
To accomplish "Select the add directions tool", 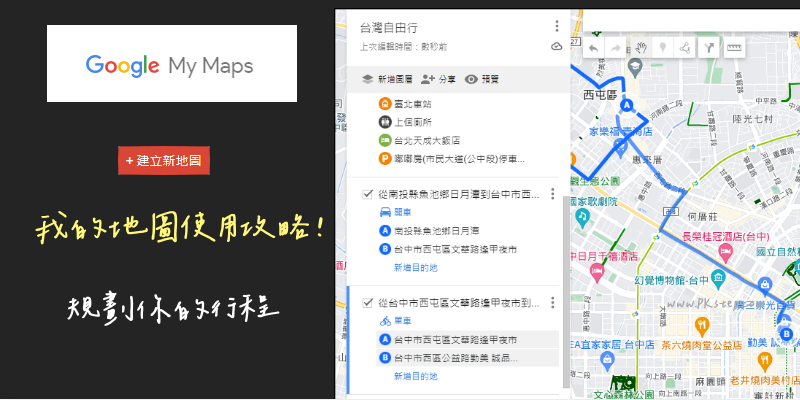I will coord(709,48).
